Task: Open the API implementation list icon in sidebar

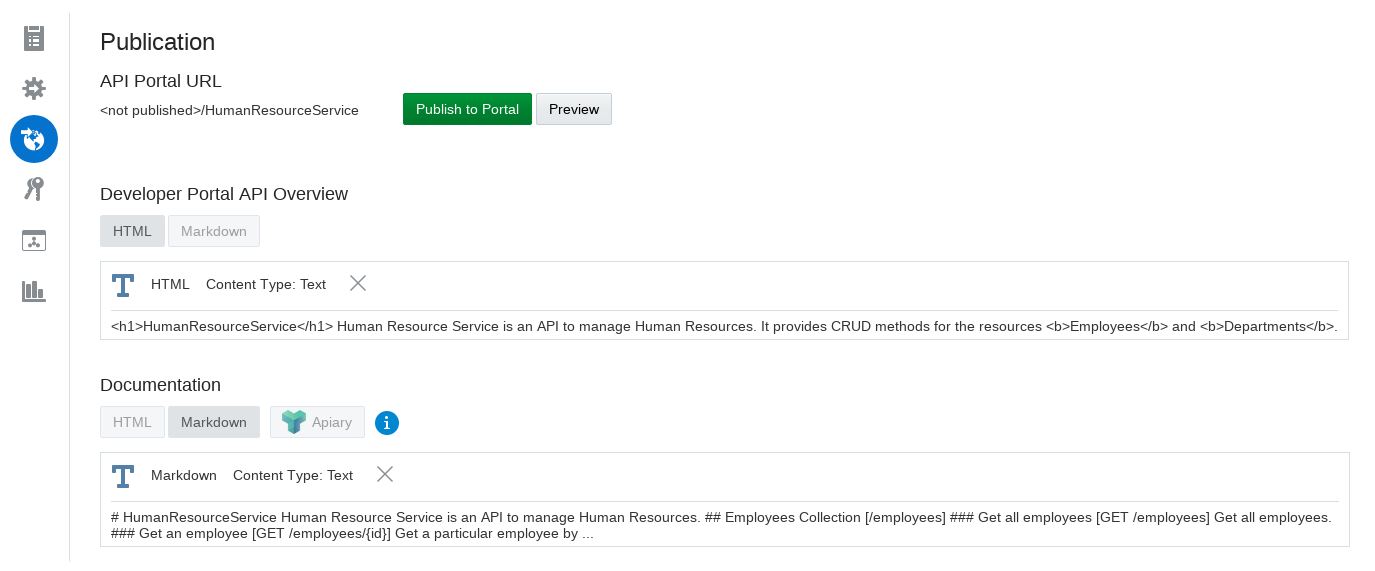Action: coord(34,38)
